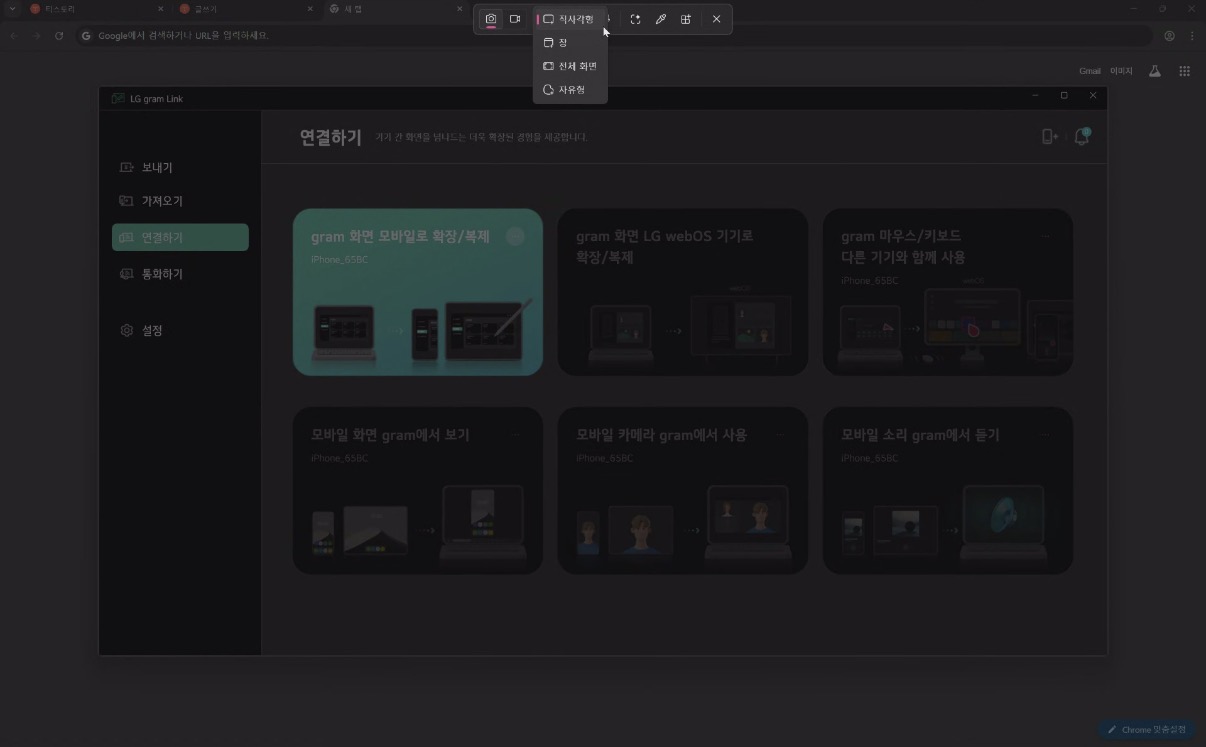
Task: Select the snip (camera) capture mode
Action: (491, 19)
